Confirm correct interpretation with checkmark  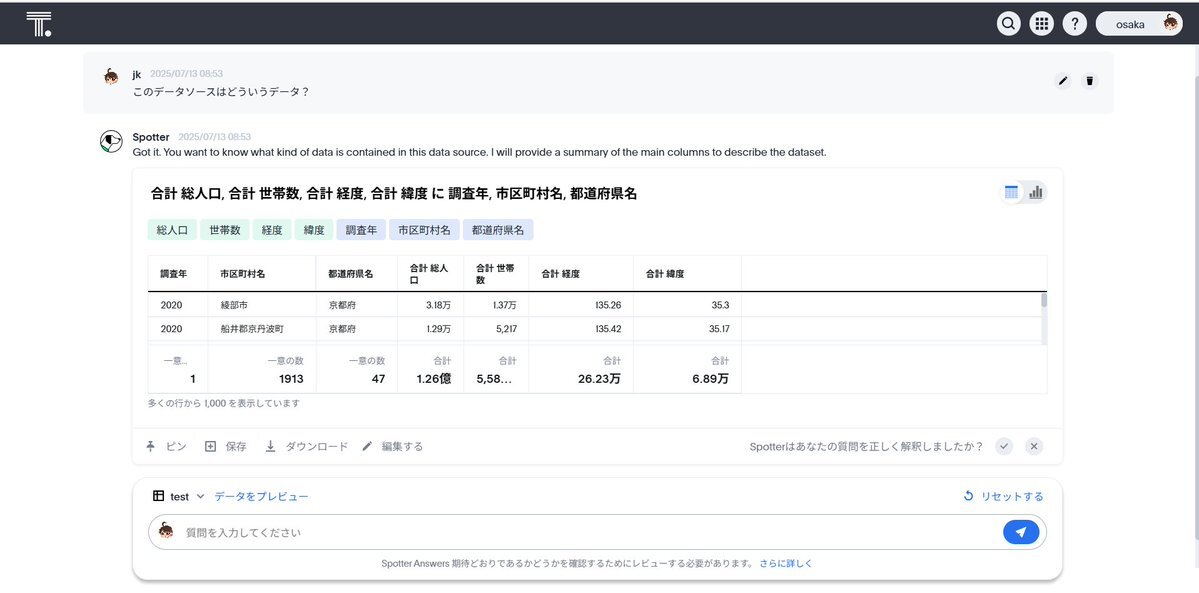[x=1004, y=446]
